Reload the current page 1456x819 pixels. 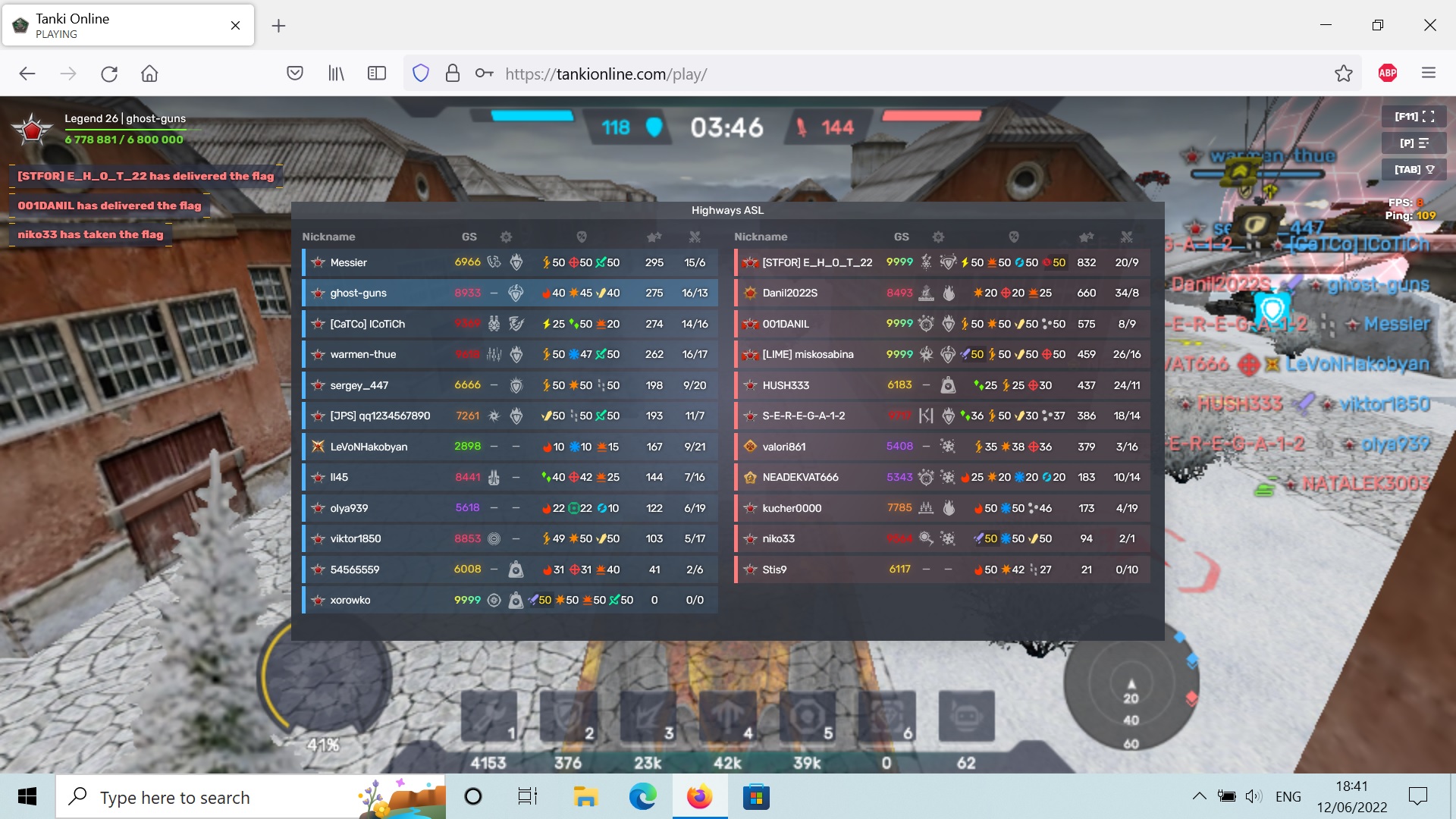pos(109,74)
